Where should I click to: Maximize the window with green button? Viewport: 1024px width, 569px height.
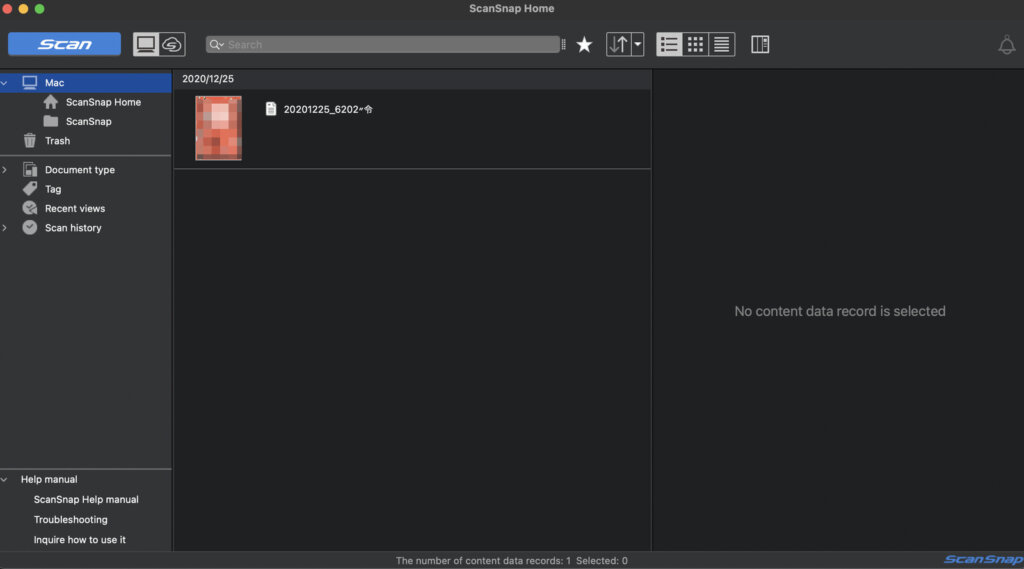click(40, 8)
